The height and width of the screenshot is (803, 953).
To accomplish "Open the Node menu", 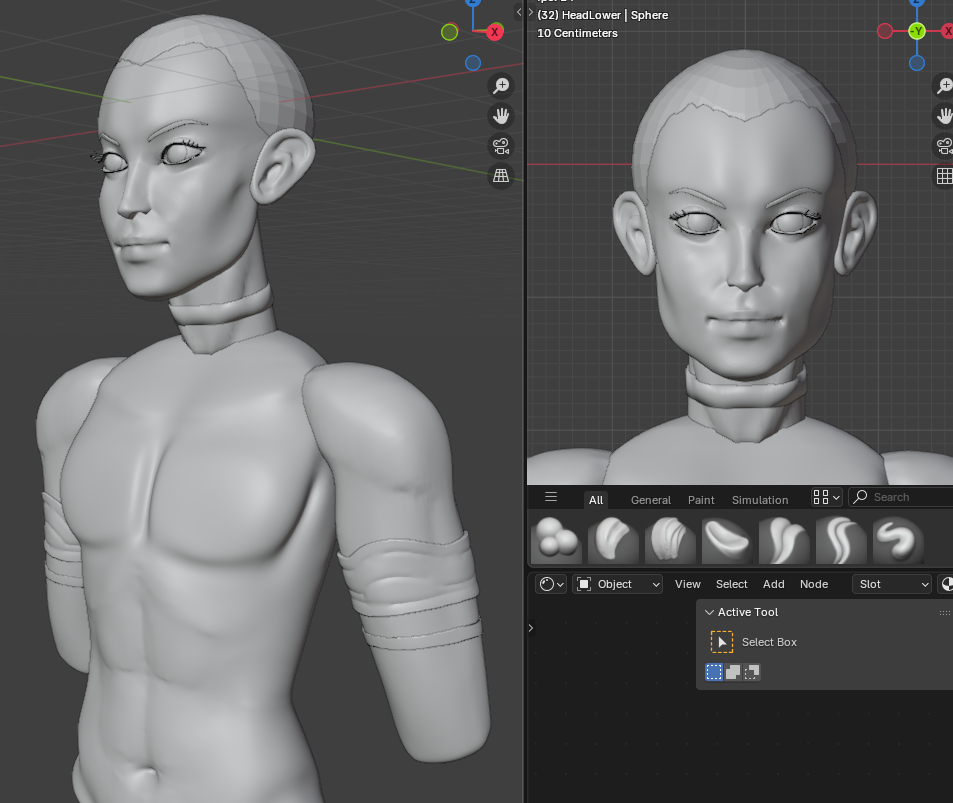I will [x=813, y=584].
